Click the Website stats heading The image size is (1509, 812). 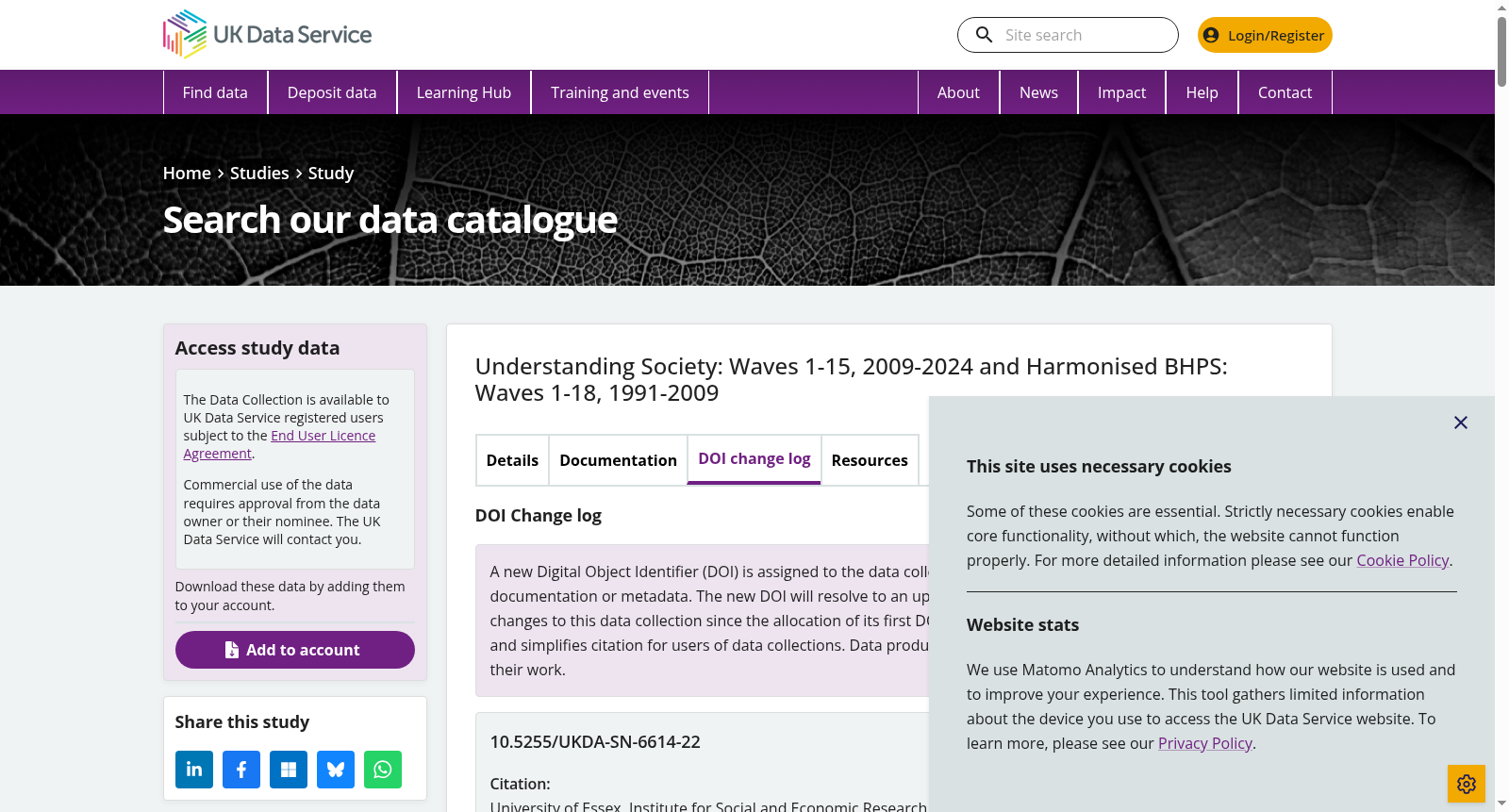[x=1022, y=625]
